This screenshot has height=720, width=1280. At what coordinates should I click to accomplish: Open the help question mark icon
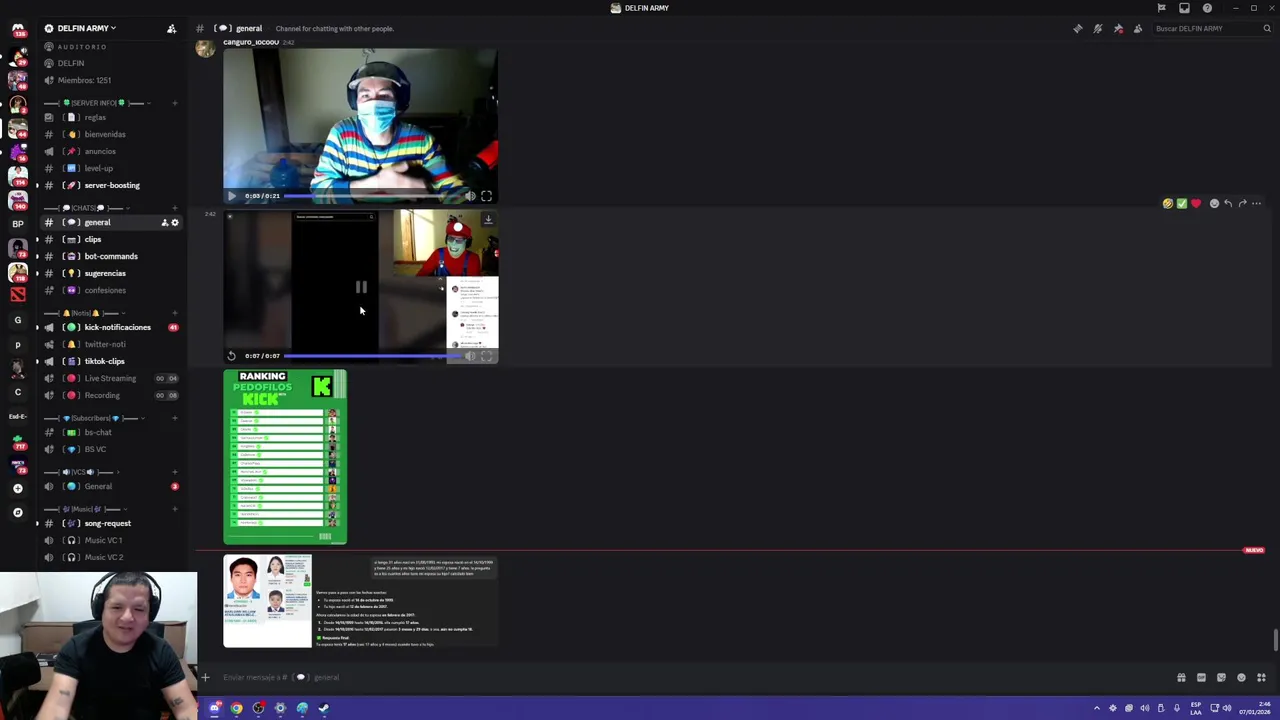[x=1207, y=8]
